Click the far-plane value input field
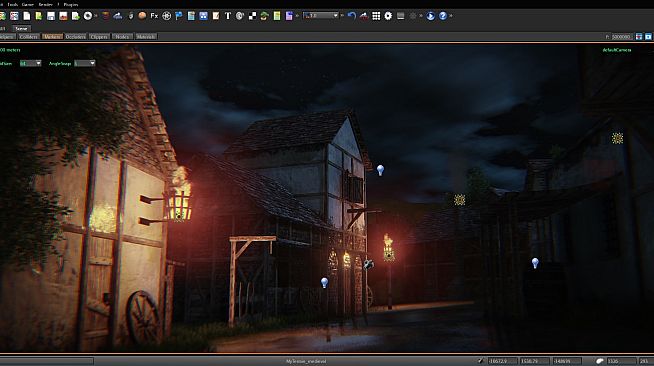654x366 pixels. click(x=622, y=37)
